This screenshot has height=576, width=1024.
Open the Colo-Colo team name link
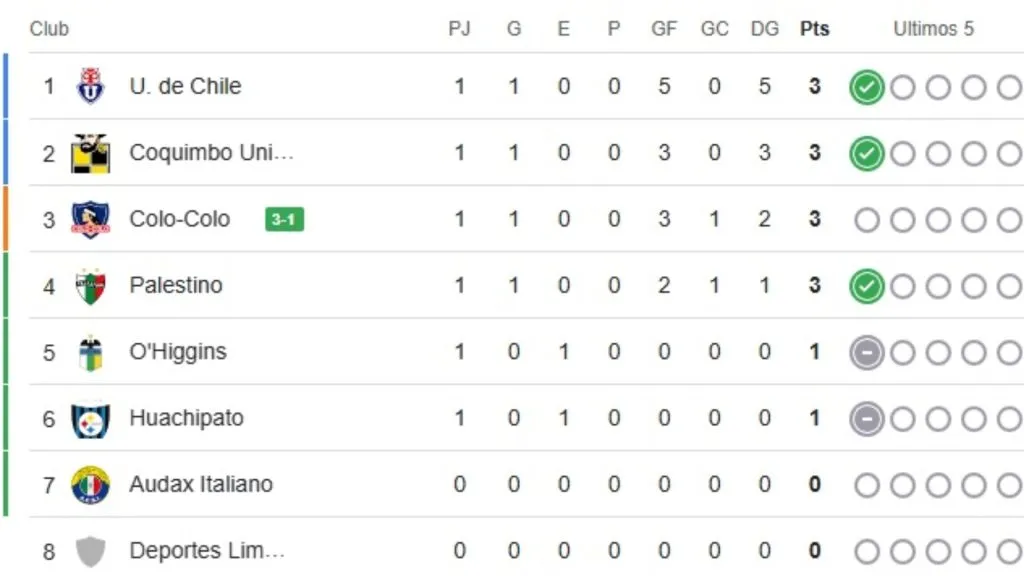[x=180, y=219]
